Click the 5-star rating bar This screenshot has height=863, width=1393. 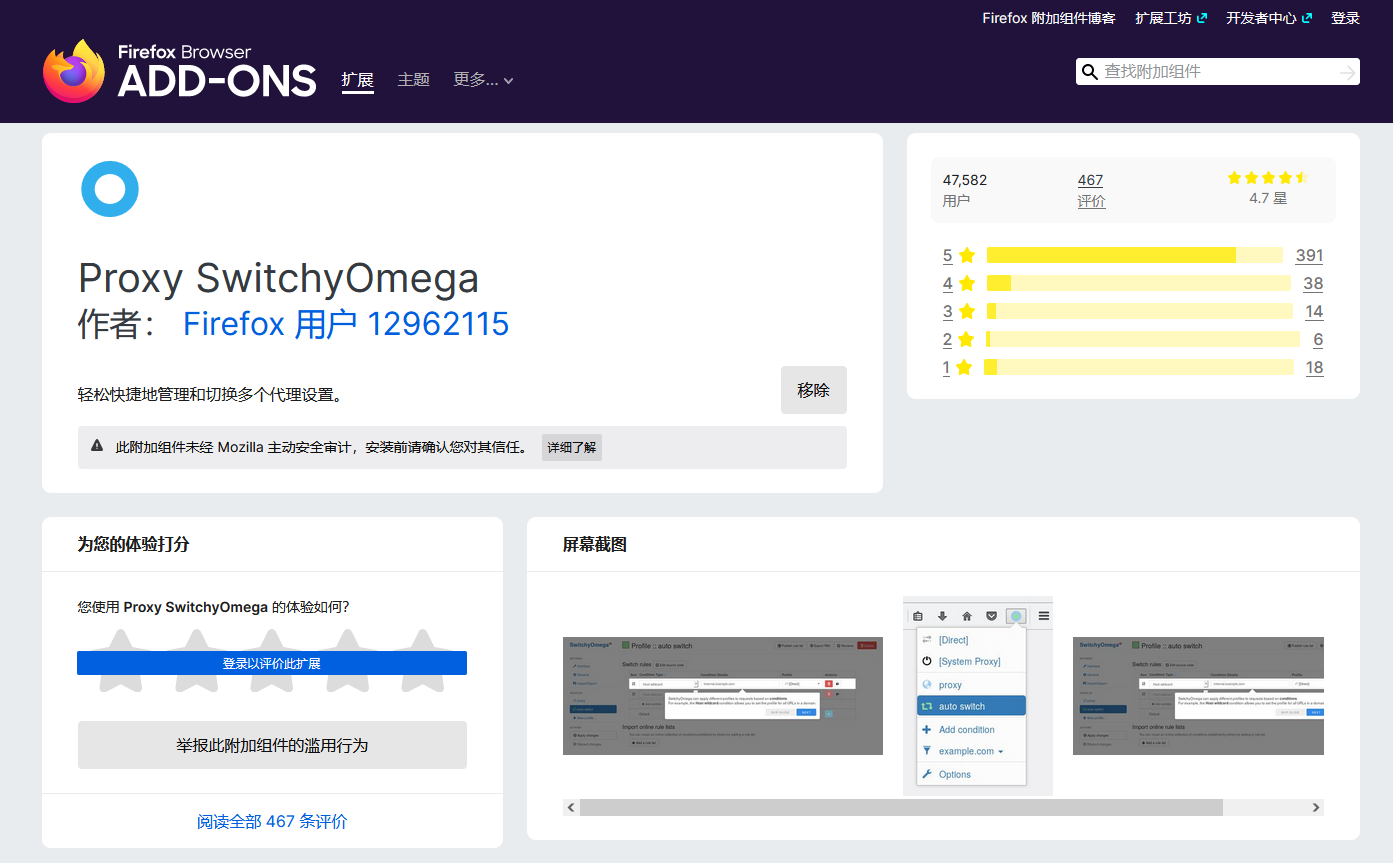[1135, 255]
